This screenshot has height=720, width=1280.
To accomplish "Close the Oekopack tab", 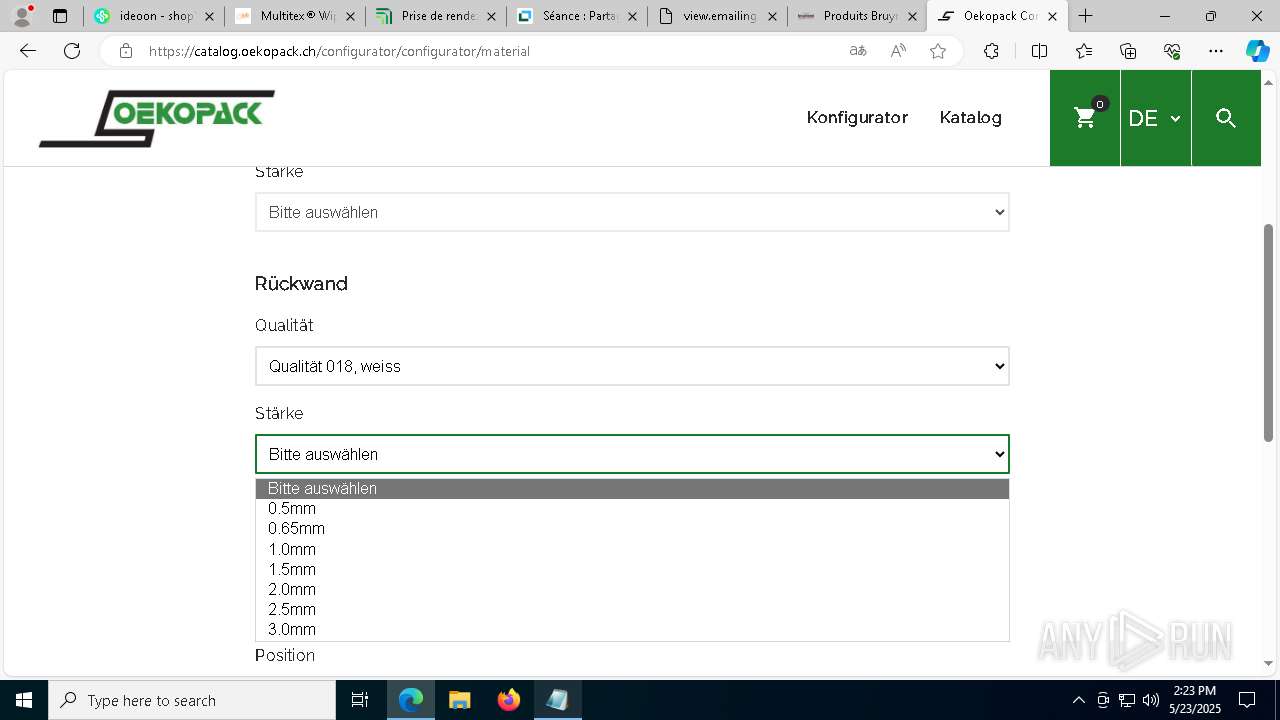I will 1052,16.
